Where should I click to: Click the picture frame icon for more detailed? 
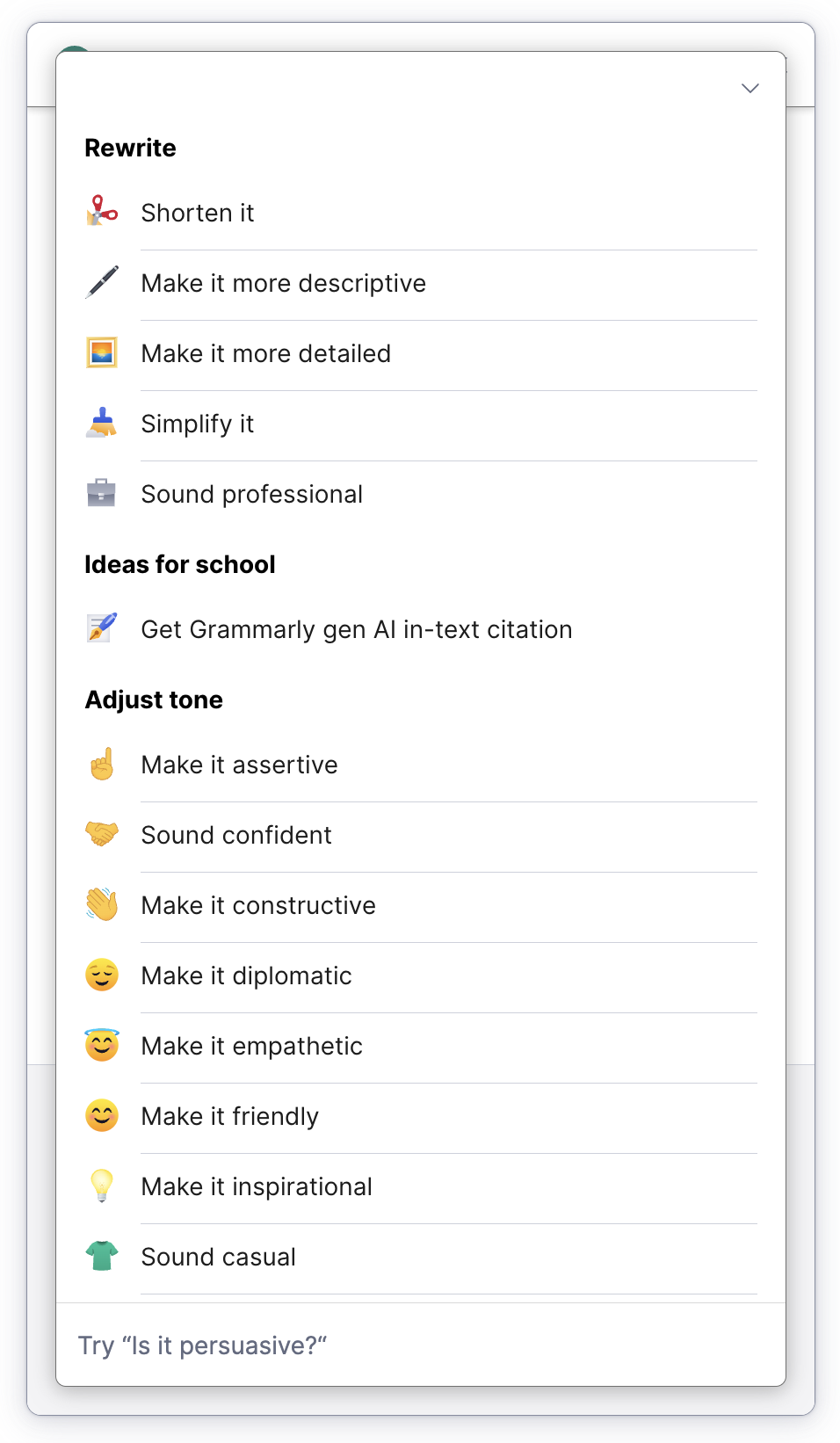click(x=102, y=352)
